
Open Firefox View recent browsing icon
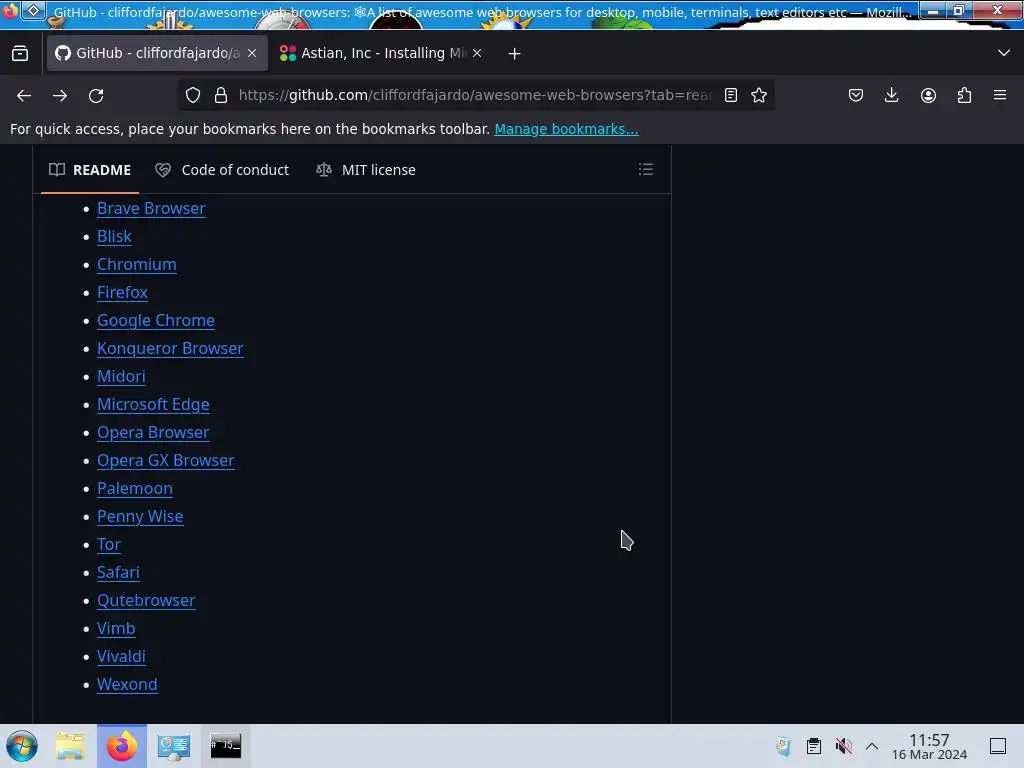[x=20, y=53]
